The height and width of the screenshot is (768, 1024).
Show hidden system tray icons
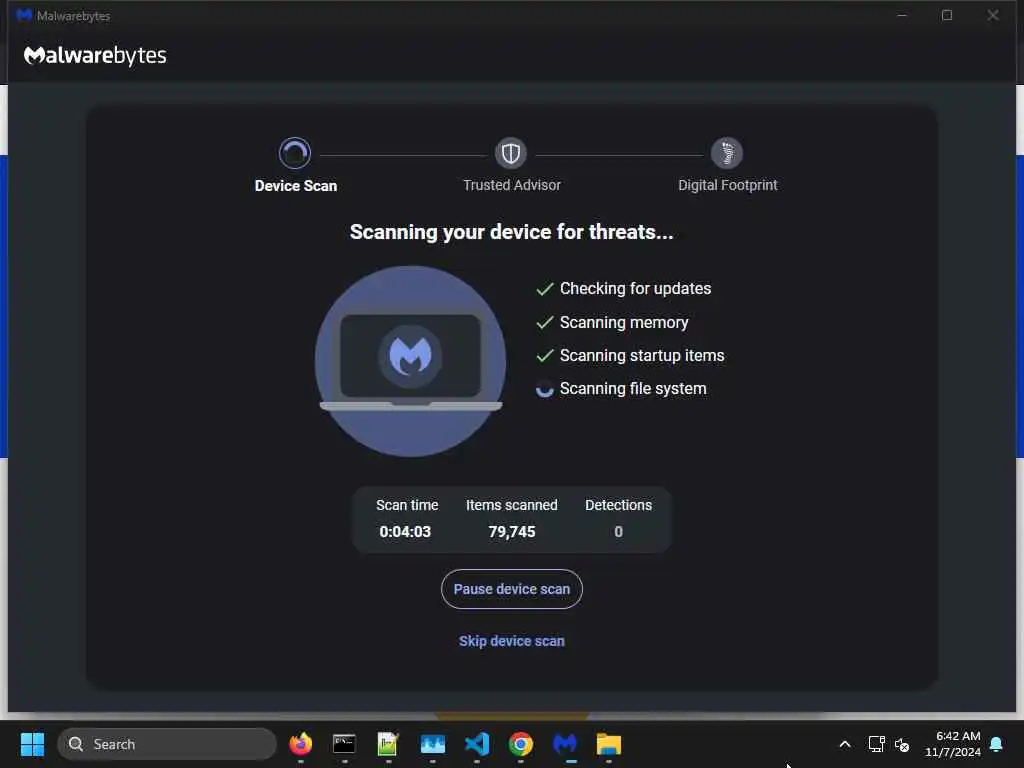(x=844, y=744)
